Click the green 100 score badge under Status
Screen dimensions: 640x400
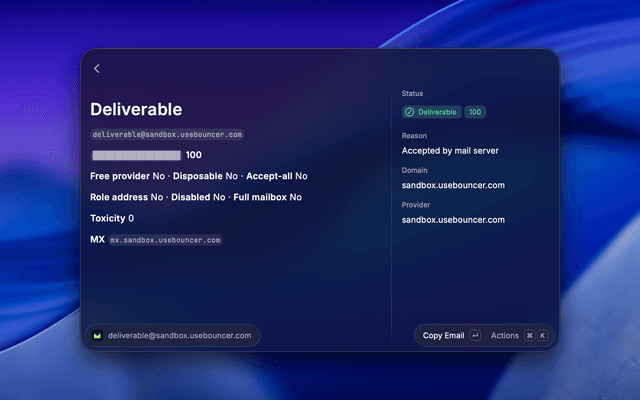pyautogui.click(x=475, y=112)
